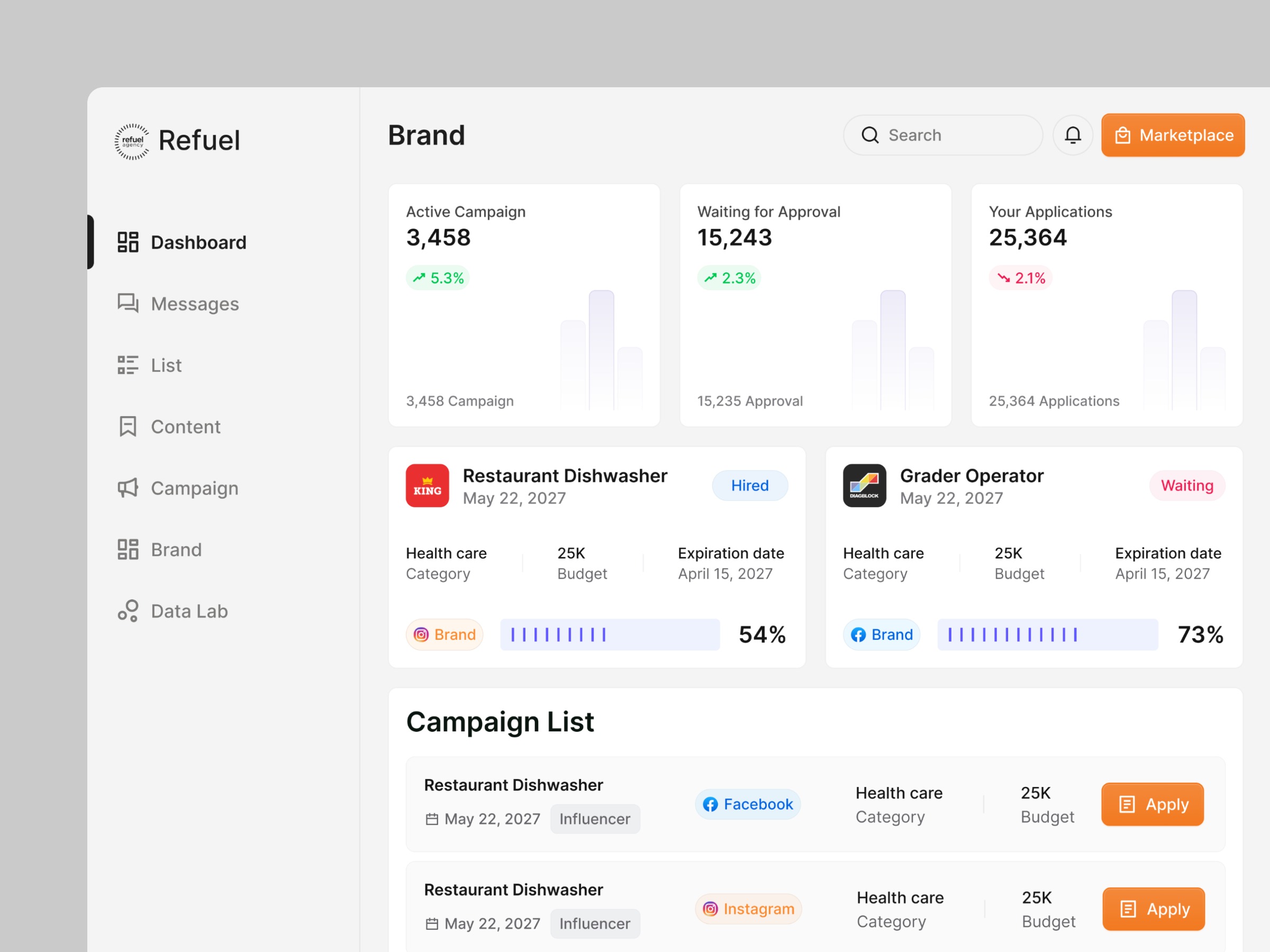Select the Data Lab icon

pos(128,610)
